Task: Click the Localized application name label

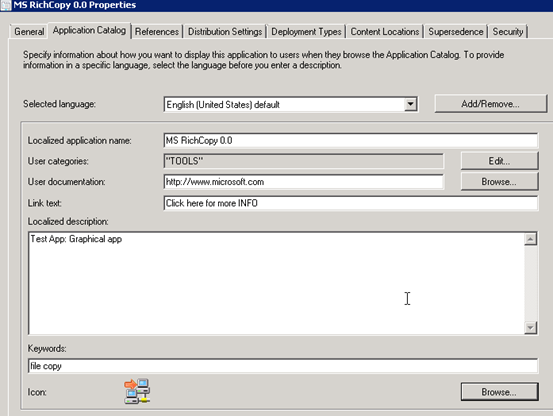Action: click(x=79, y=141)
